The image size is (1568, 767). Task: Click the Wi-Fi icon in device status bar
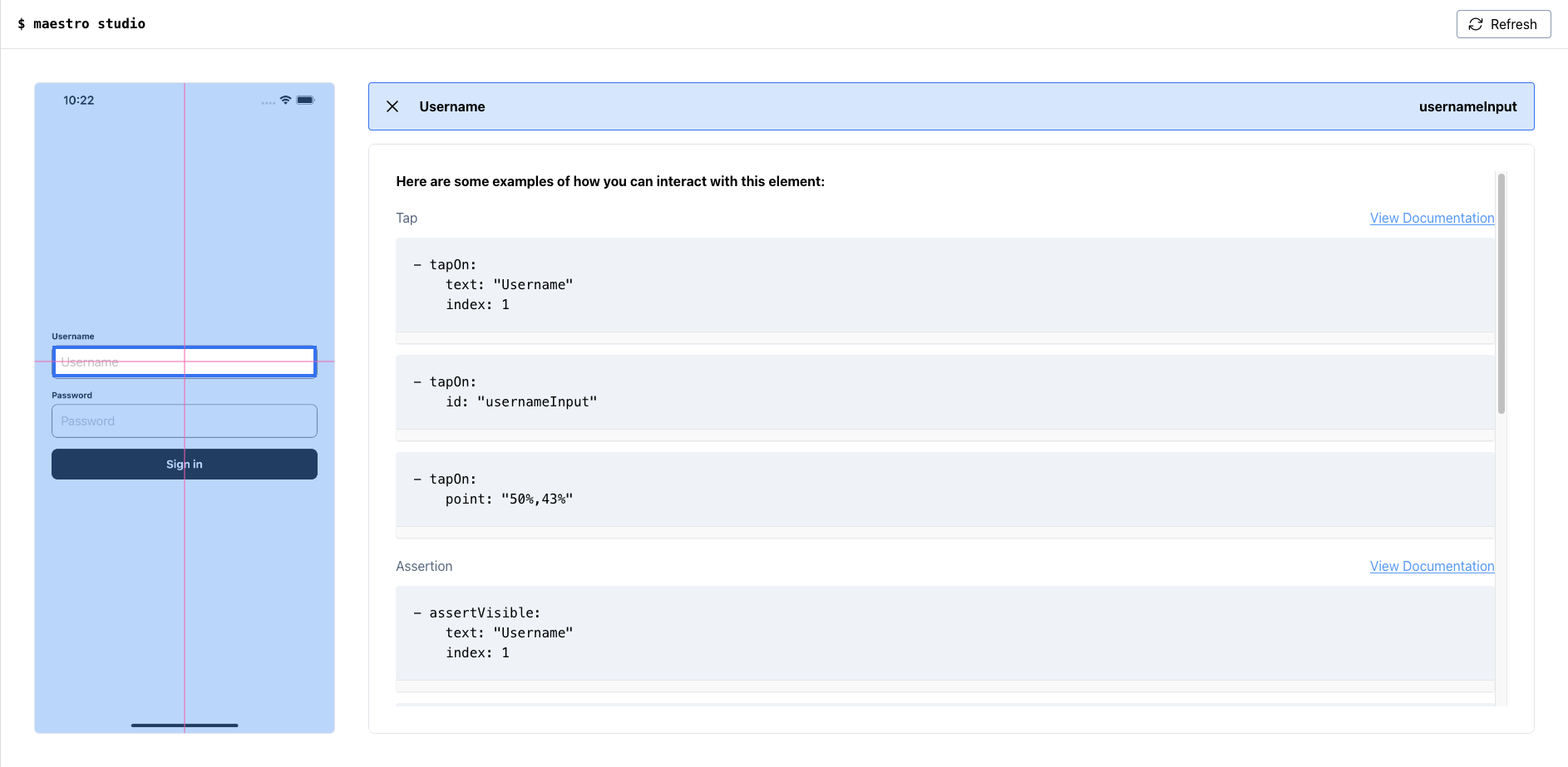(285, 100)
